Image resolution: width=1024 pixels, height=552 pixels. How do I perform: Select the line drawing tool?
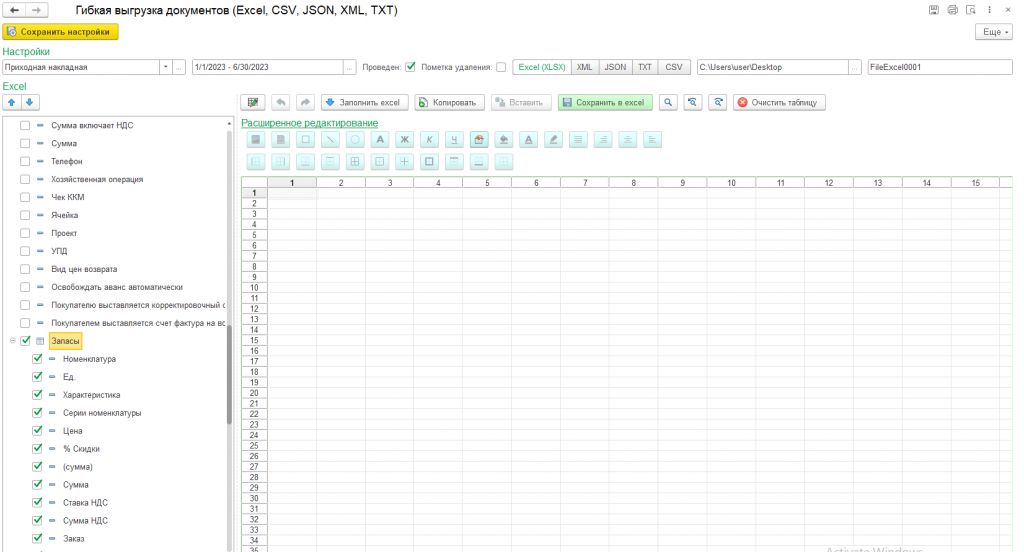pos(330,140)
